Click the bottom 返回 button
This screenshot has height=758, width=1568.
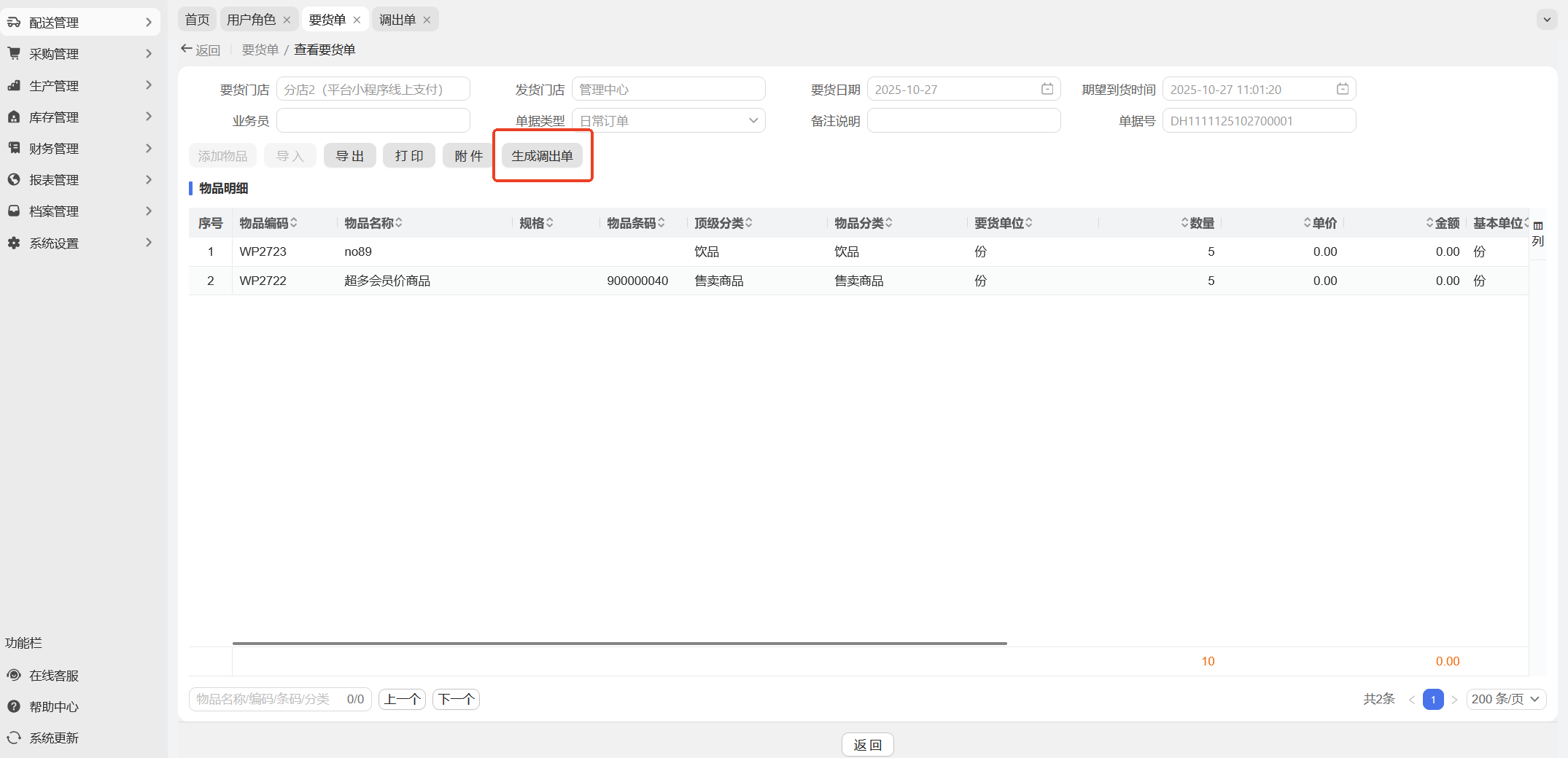click(868, 744)
